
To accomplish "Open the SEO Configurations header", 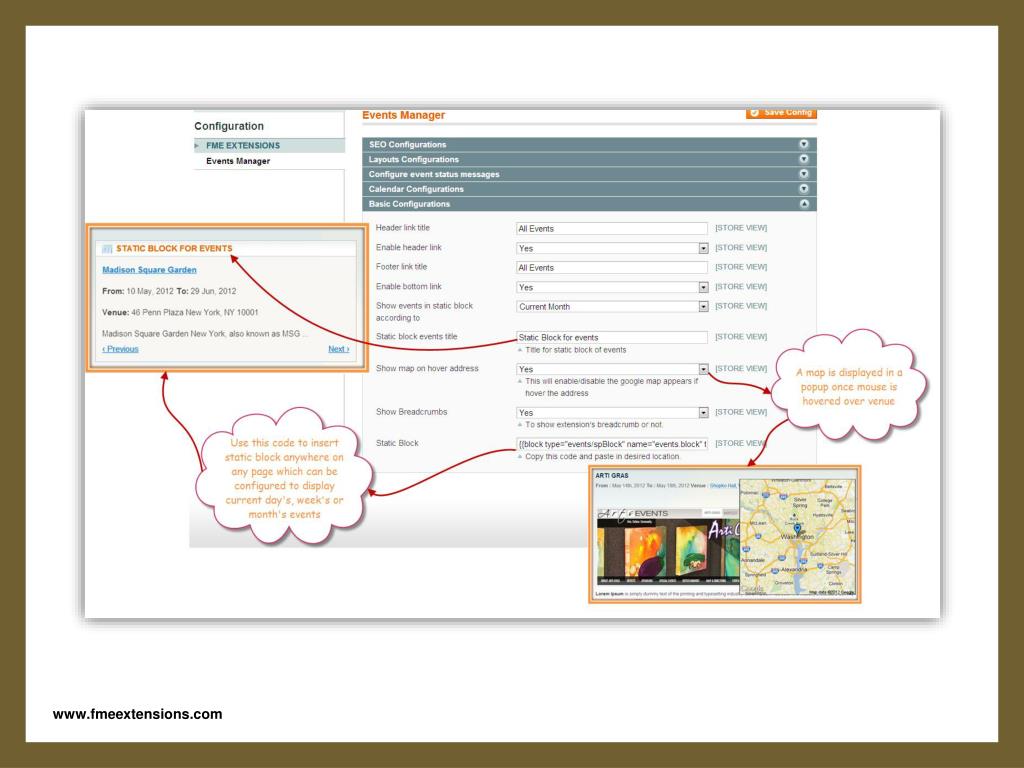I will pyautogui.click(x=589, y=144).
